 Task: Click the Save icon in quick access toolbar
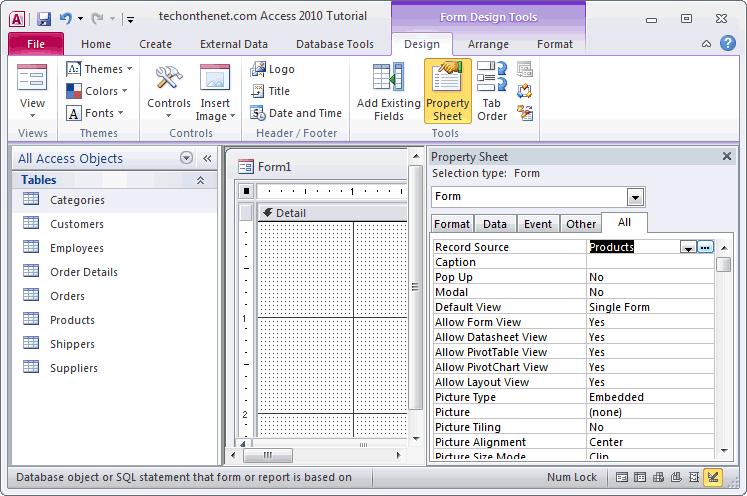tap(44, 18)
